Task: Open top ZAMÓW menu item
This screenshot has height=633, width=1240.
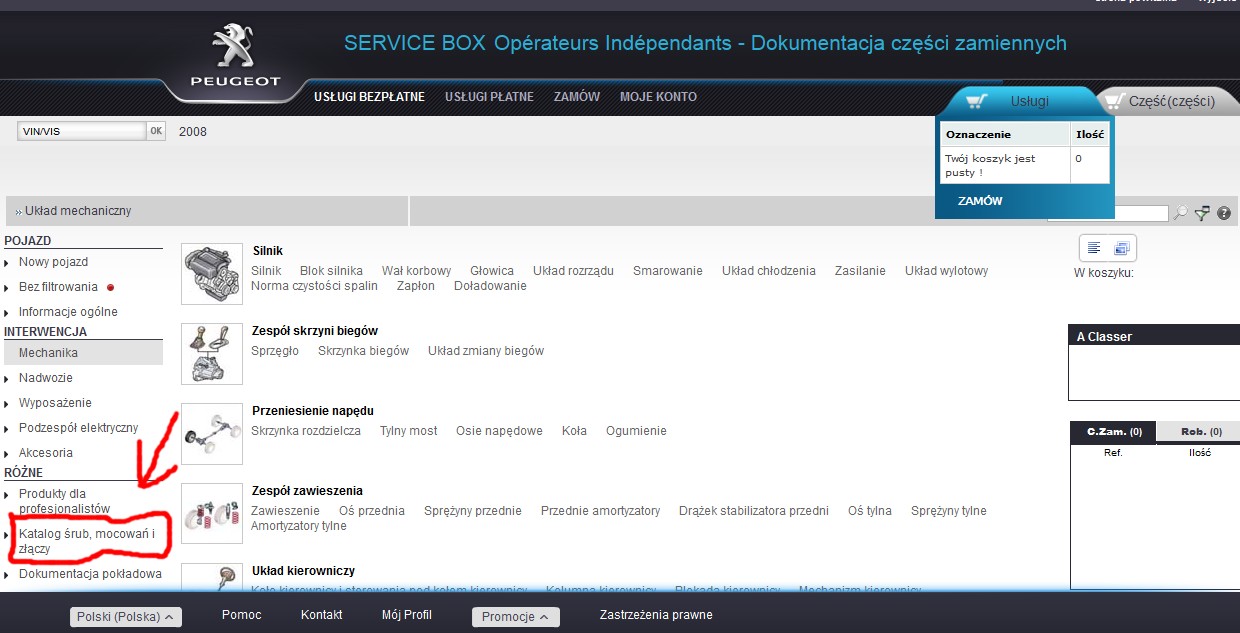Action: pos(576,97)
